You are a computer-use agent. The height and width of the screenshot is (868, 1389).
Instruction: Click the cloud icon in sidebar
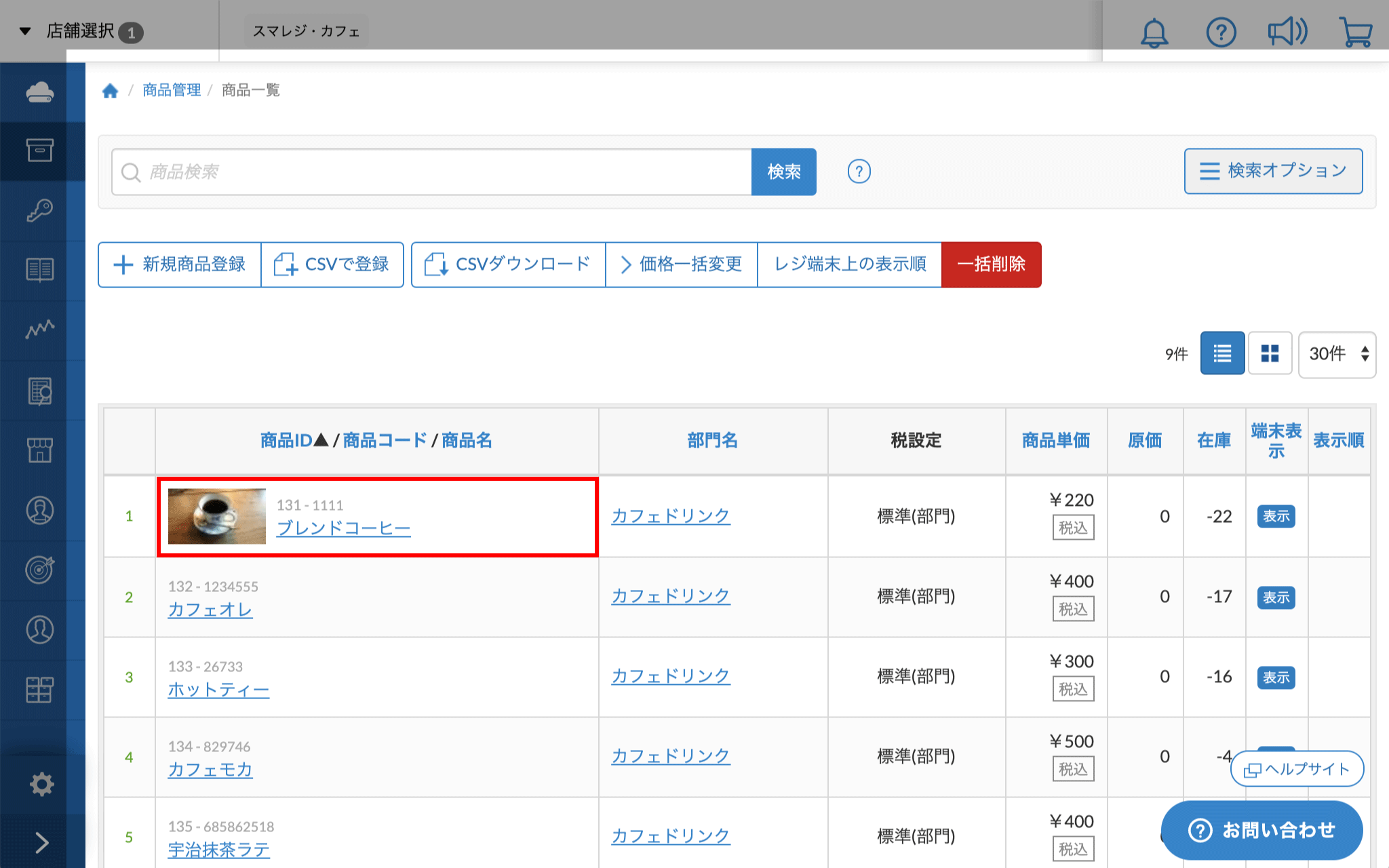tap(40, 92)
